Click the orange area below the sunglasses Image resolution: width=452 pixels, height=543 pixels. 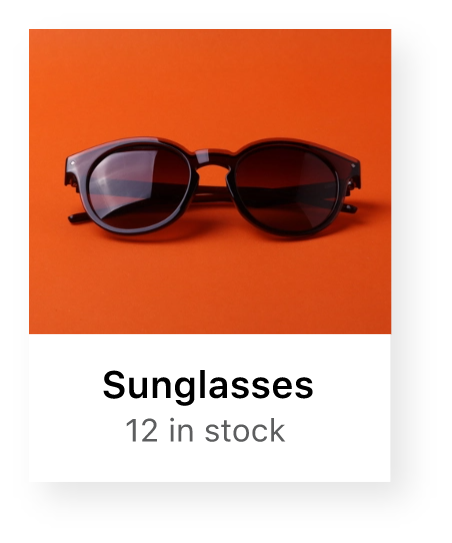click(x=210, y=287)
